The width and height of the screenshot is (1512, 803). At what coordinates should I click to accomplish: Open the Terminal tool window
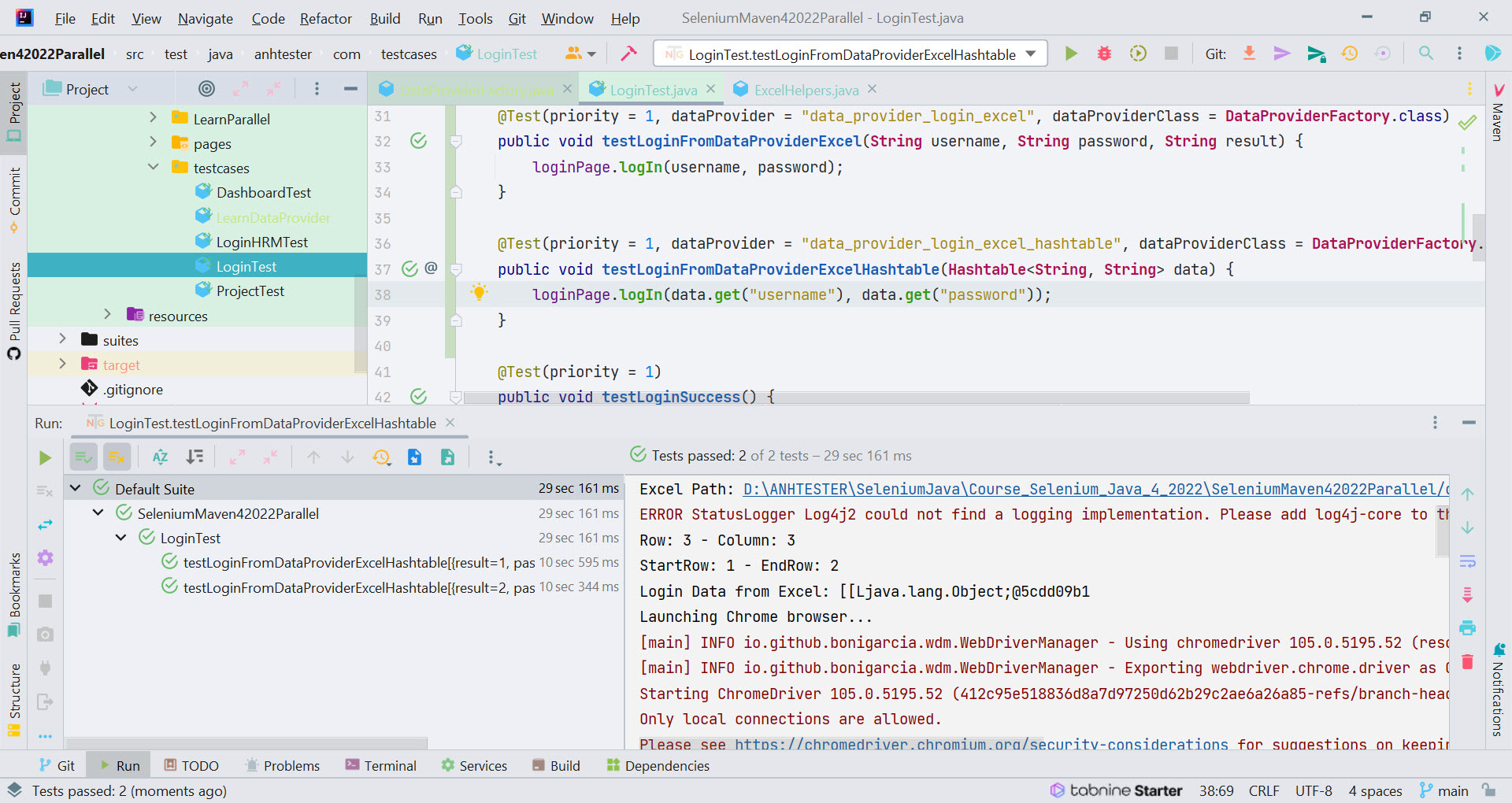[381, 765]
